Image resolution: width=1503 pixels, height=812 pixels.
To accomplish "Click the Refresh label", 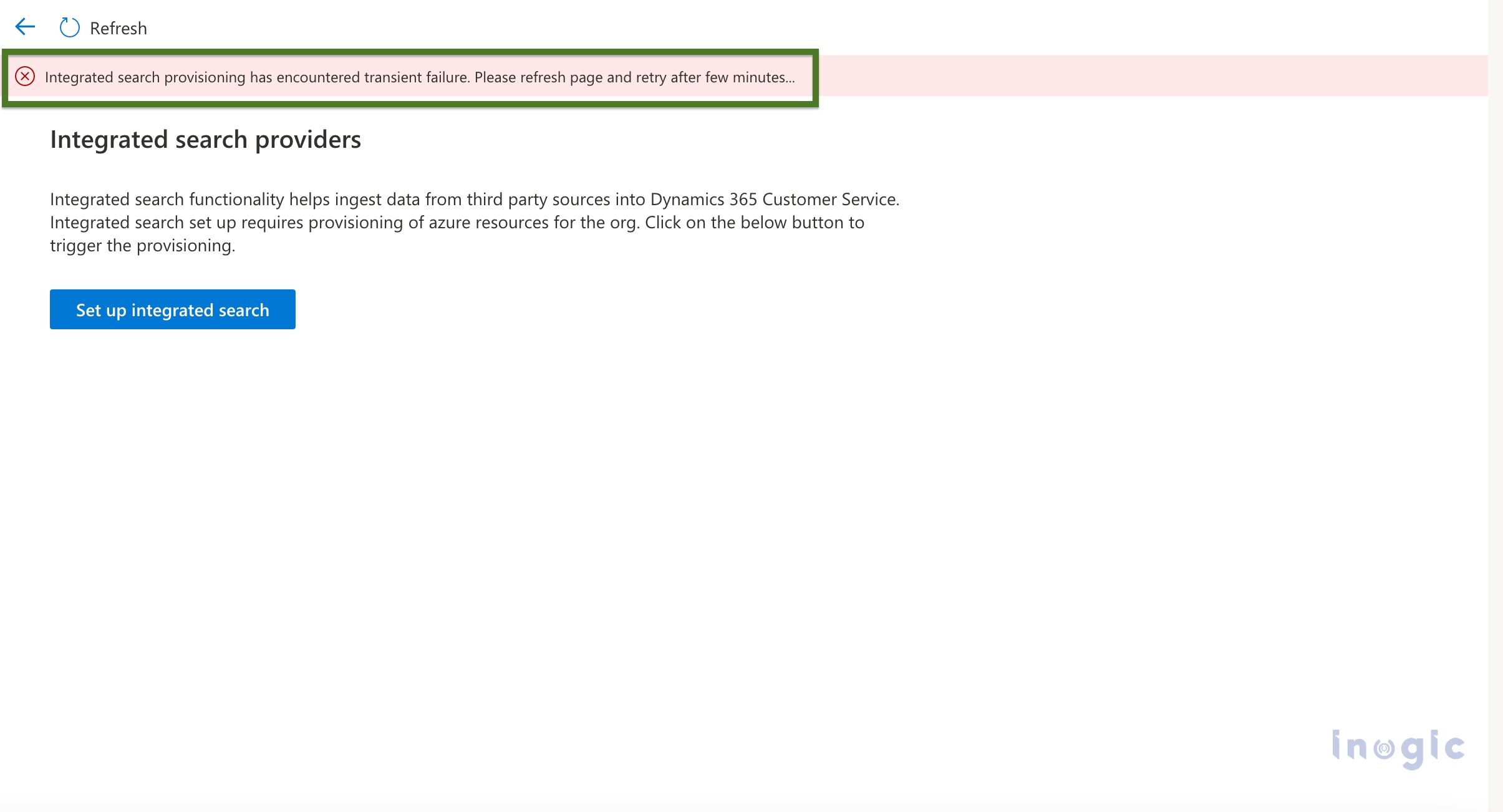I will [118, 28].
